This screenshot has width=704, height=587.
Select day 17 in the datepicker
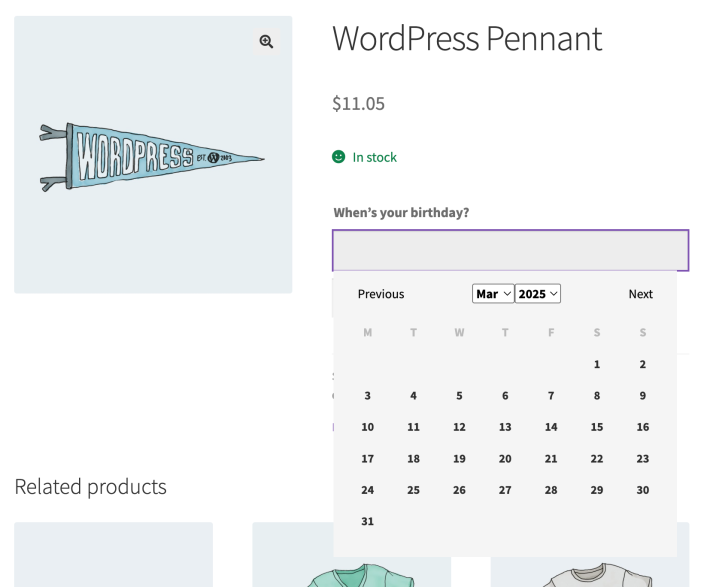pos(367,459)
